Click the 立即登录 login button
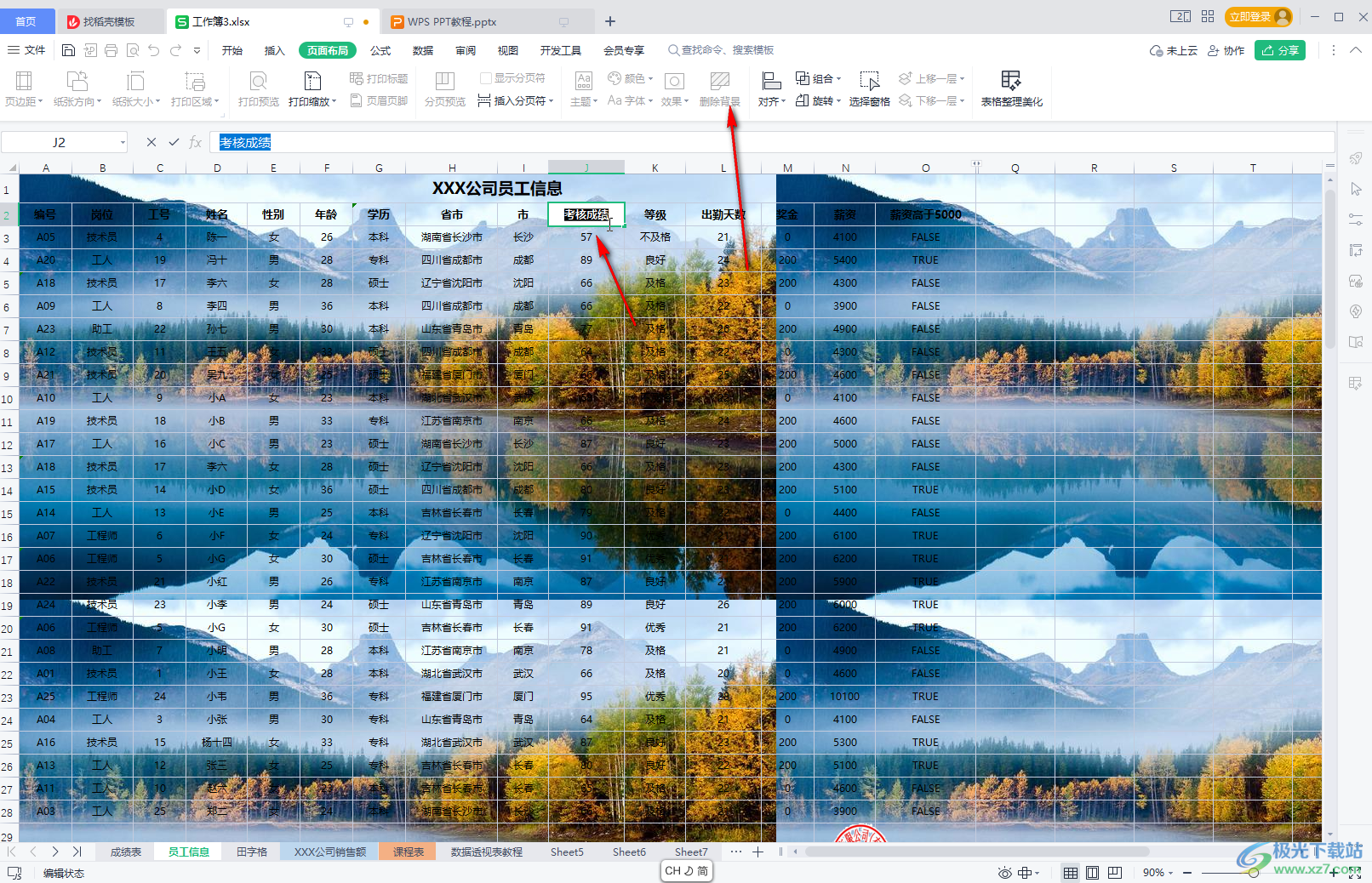The width and height of the screenshot is (1372, 883). coord(1259,17)
